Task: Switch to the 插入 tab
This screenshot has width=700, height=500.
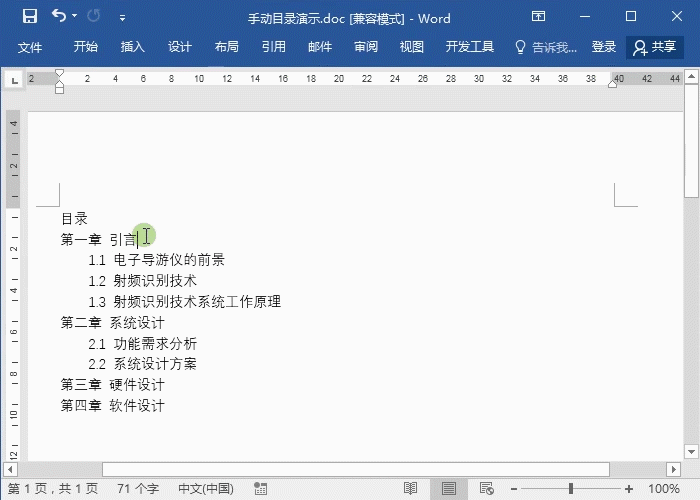Action: (x=133, y=46)
